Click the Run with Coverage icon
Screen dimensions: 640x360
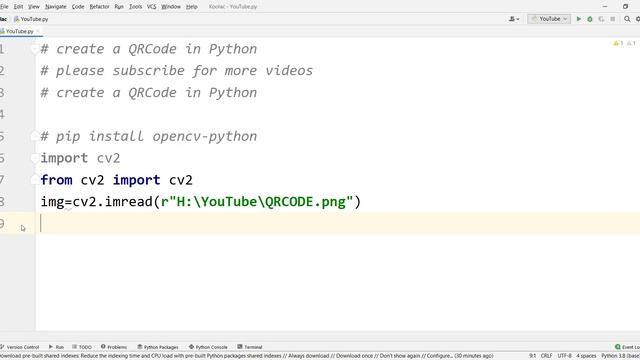[601, 19]
